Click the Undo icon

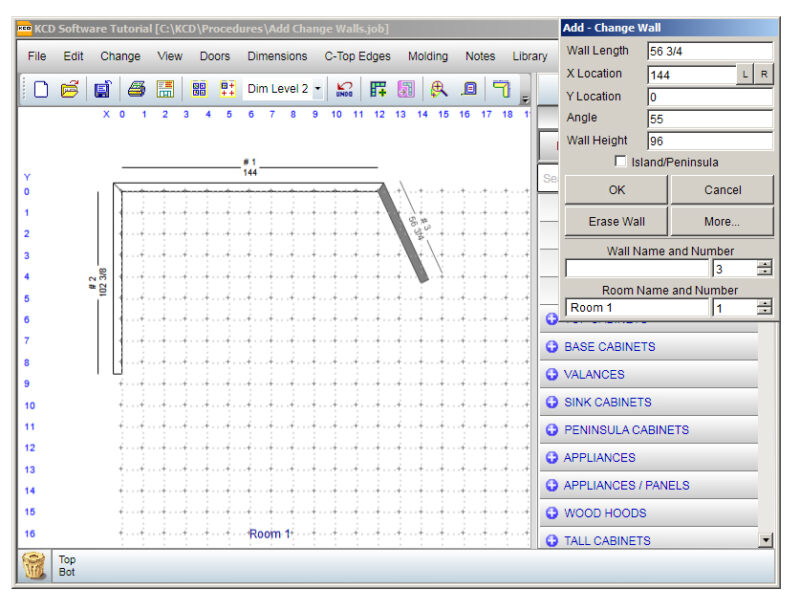(345, 89)
